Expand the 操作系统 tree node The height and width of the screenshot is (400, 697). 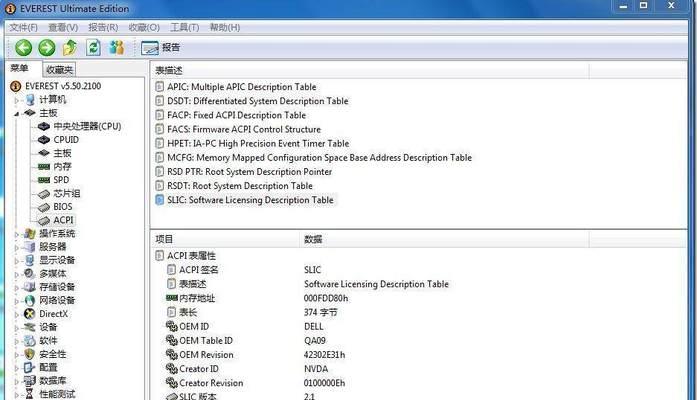point(16,234)
